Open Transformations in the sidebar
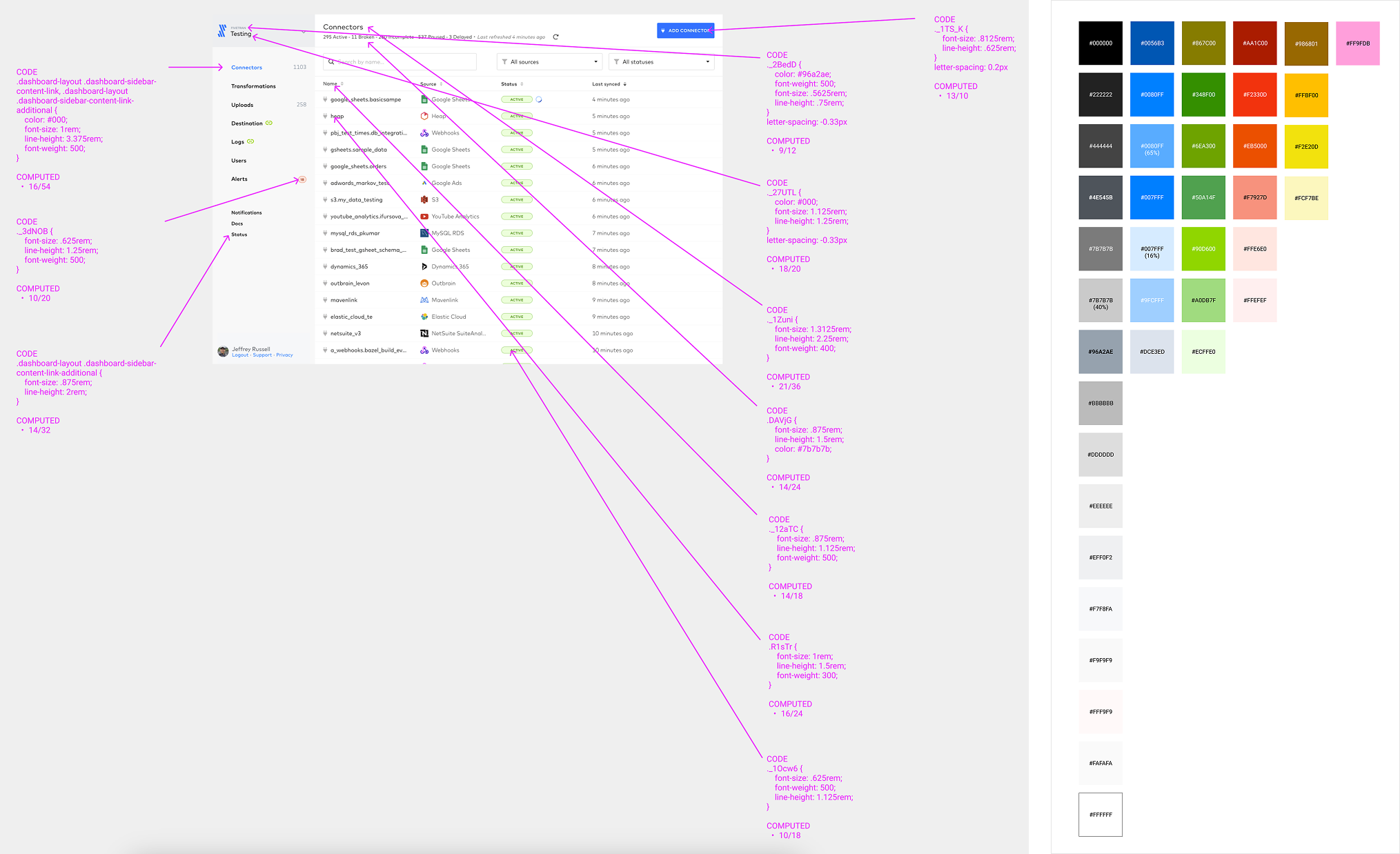This screenshot has width=1400, height=854. [x=253, y=86]
